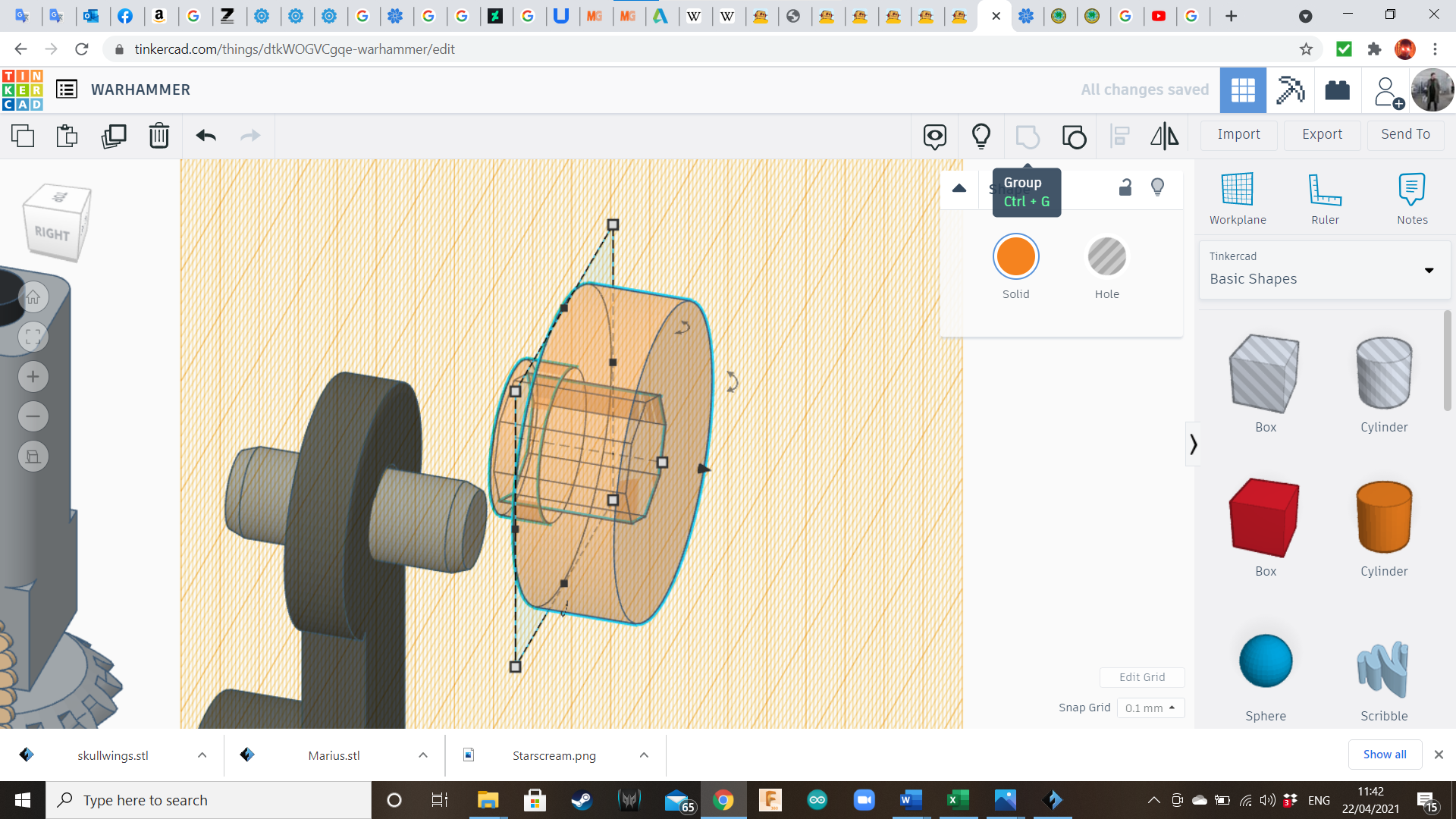Click Show all shapes button
This screenshot has height=819, width=1456.
click(x=1385, y=754)
